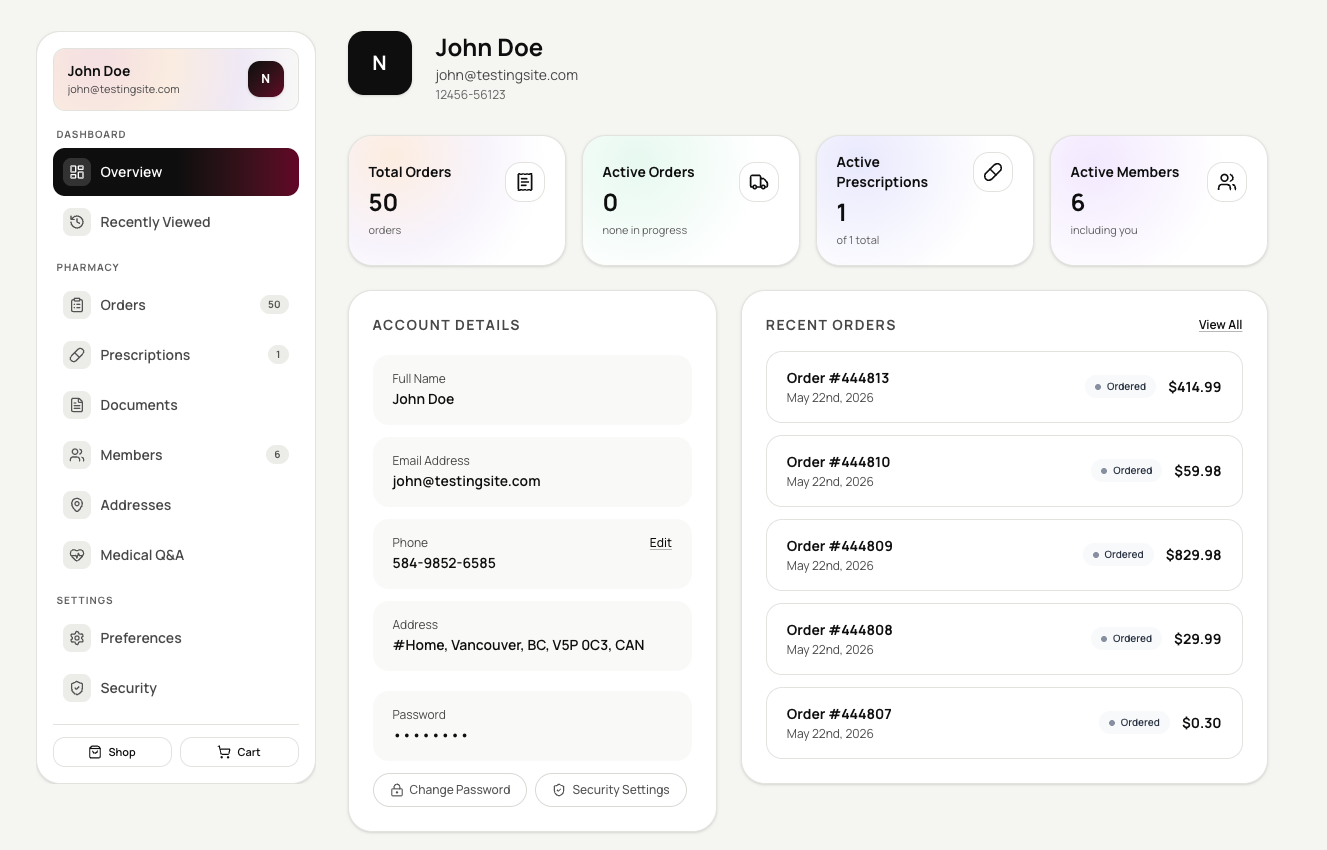Open Documents in the sidebar
The height and width of the screenshot is (850, 1327).
coord(176,405)
